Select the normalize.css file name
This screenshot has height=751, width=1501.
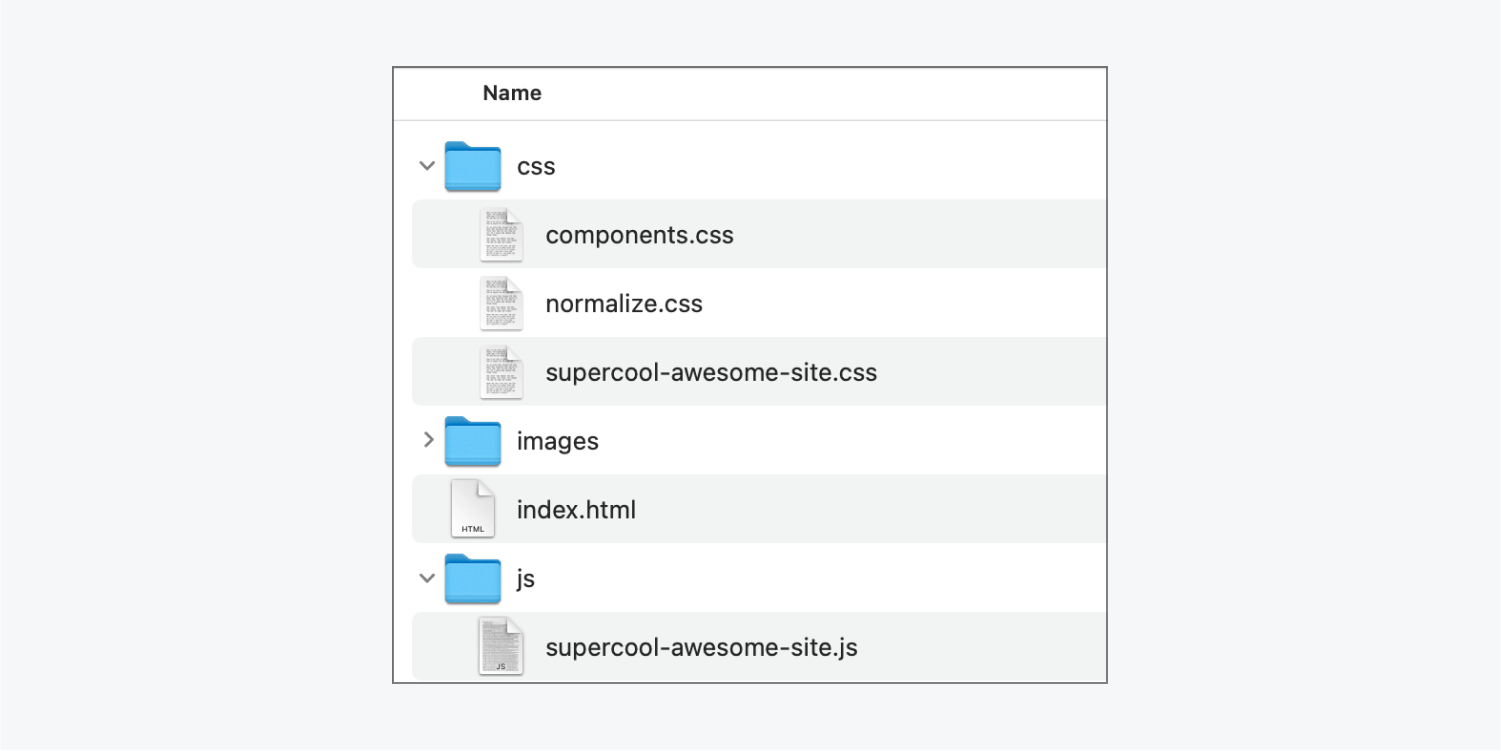[x=624, y=304]
